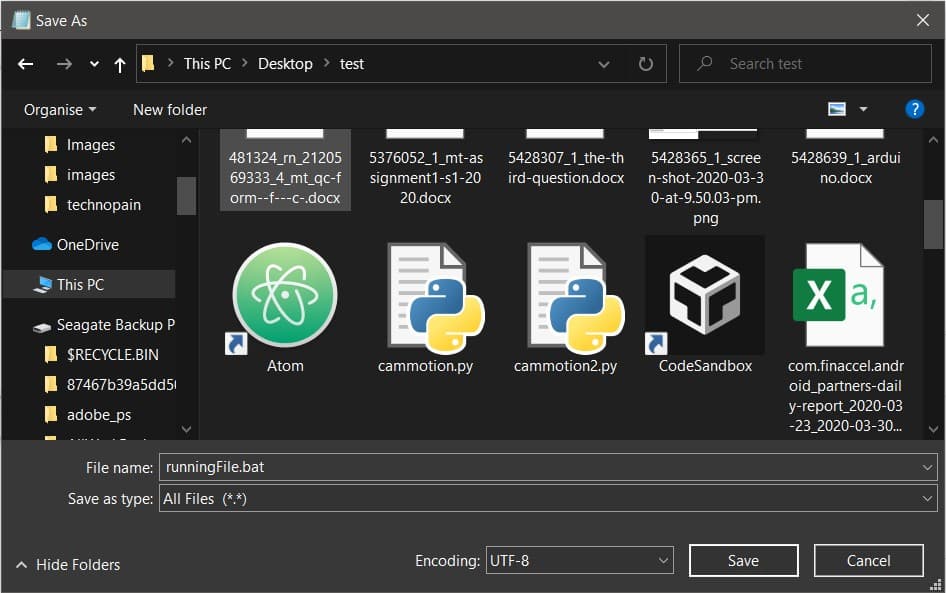
Task: Select the Atom shortcut icon
Action: click(x=285, y=296)
